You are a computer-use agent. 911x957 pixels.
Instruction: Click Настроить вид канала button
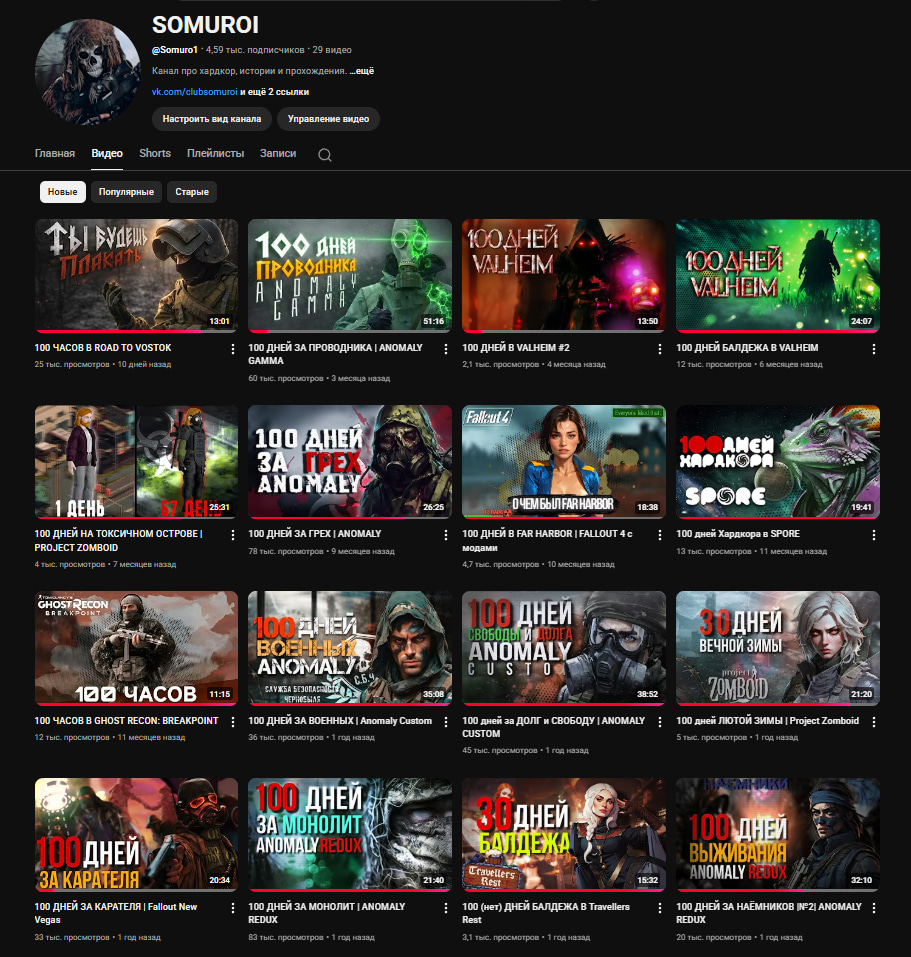click(x=212, y=119)
